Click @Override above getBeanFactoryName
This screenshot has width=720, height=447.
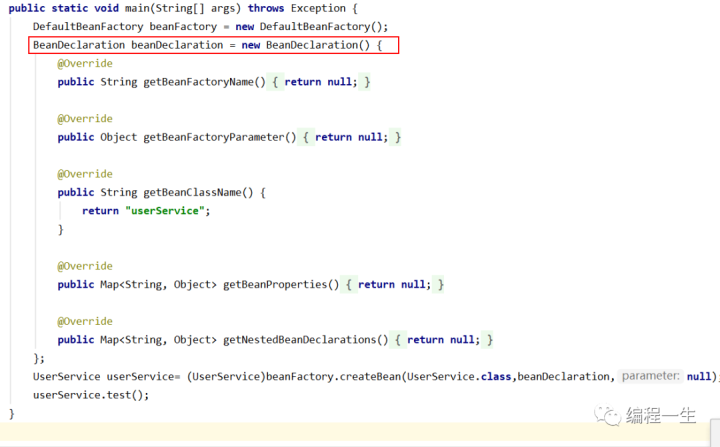point(85,63)
